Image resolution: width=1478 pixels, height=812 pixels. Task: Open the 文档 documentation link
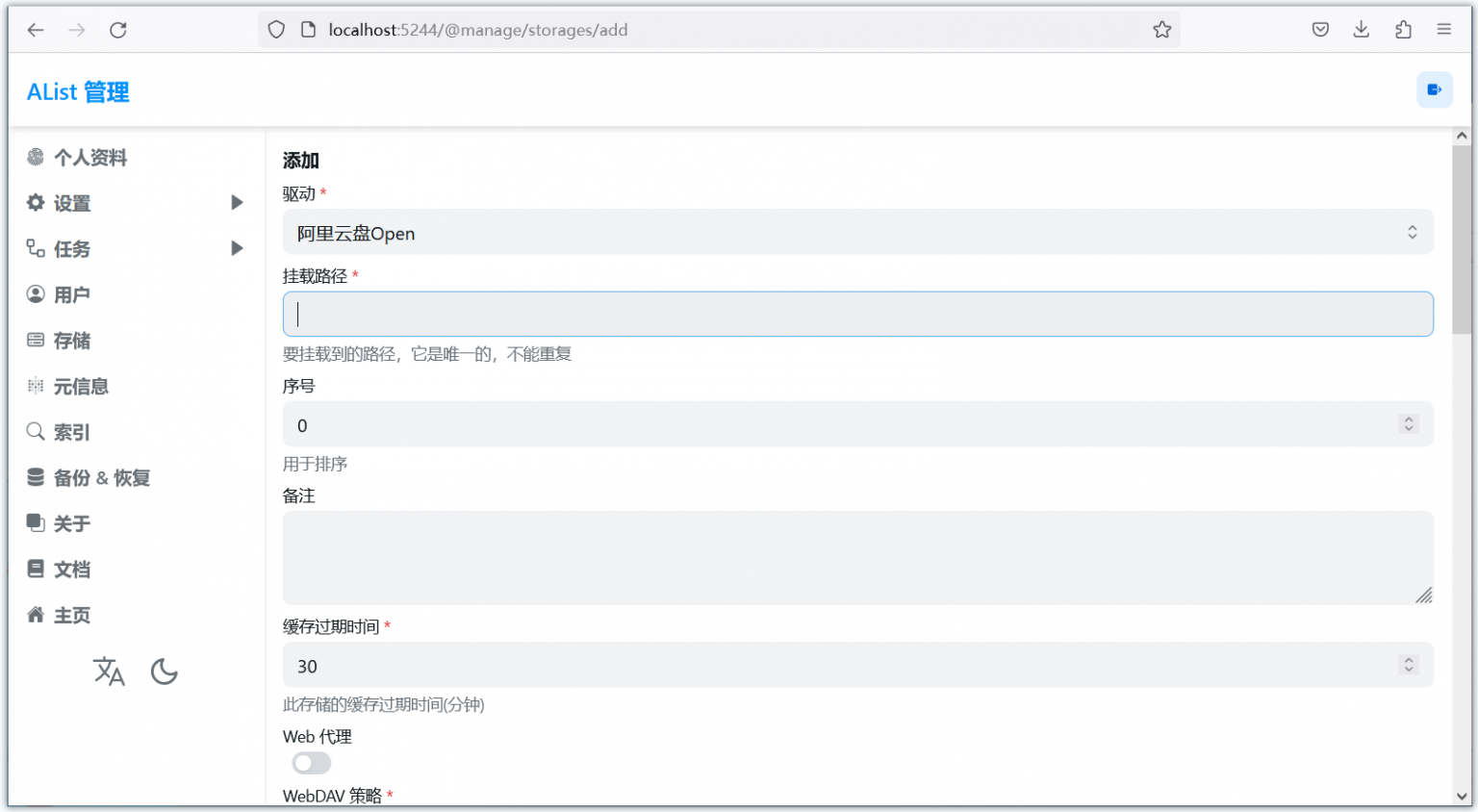pos(72,570)
